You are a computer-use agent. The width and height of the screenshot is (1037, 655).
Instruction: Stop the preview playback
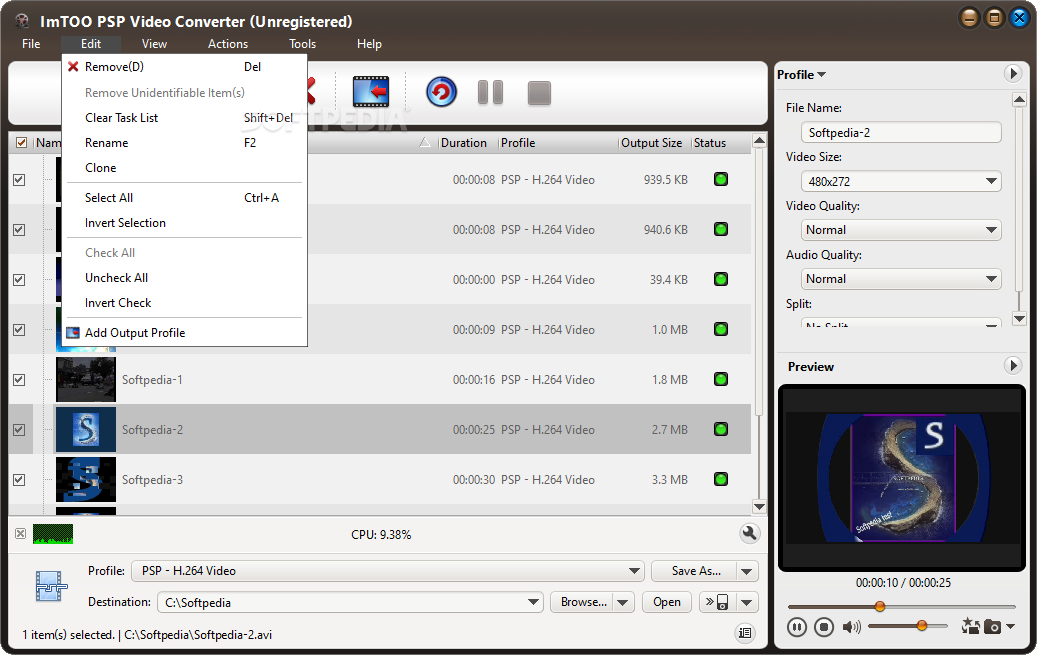(823, 627)
